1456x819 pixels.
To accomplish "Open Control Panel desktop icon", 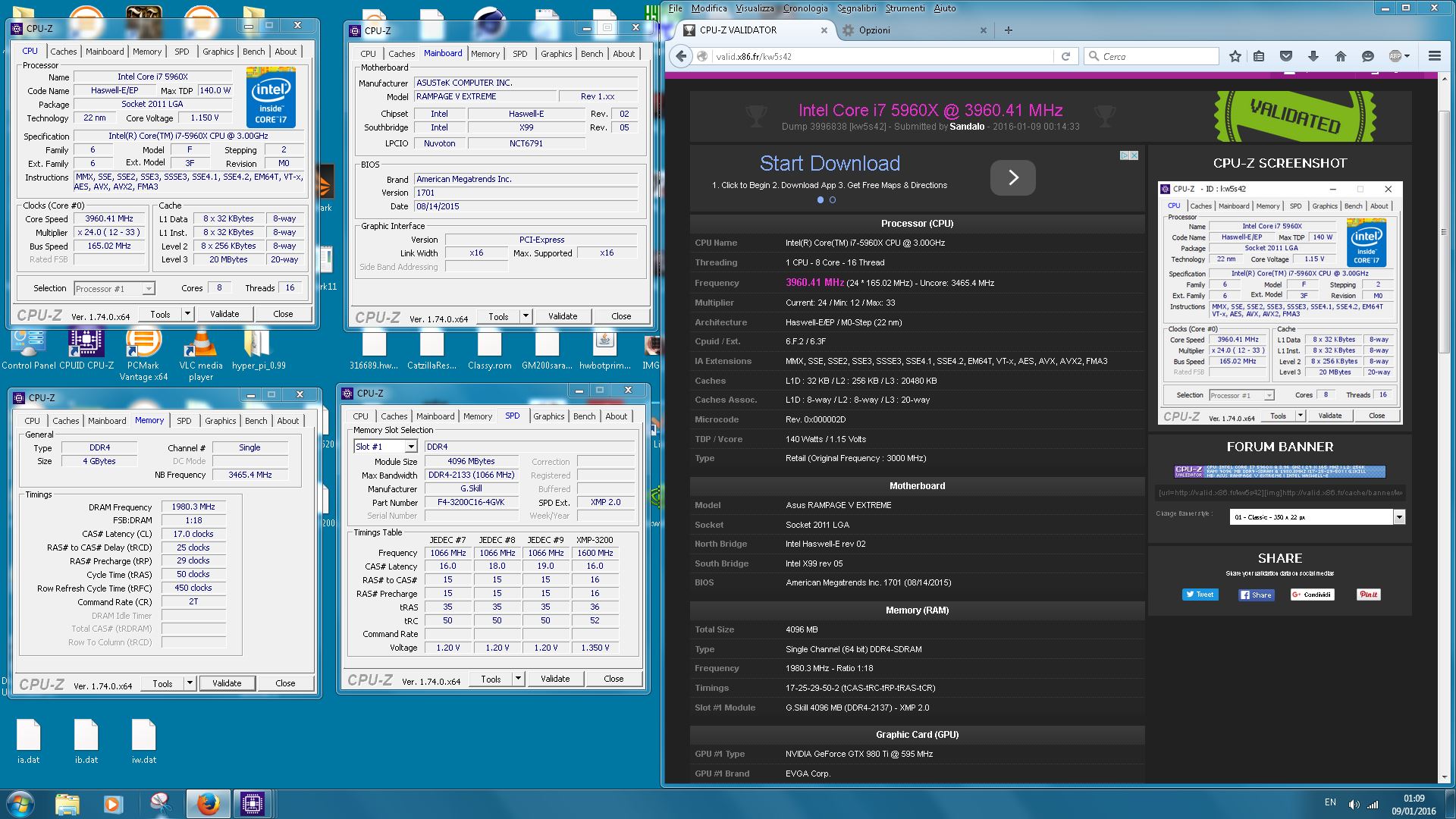I will point(29,350).
